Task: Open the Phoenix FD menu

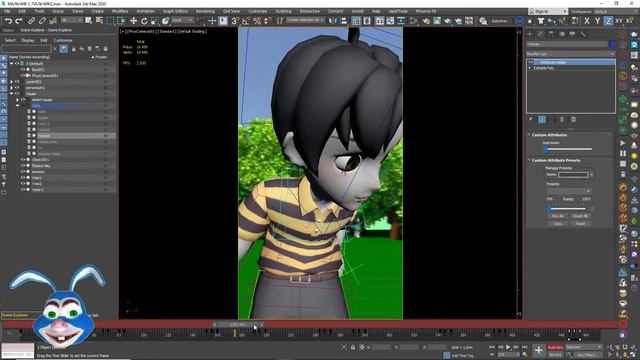Action: (x=426, y=11)
